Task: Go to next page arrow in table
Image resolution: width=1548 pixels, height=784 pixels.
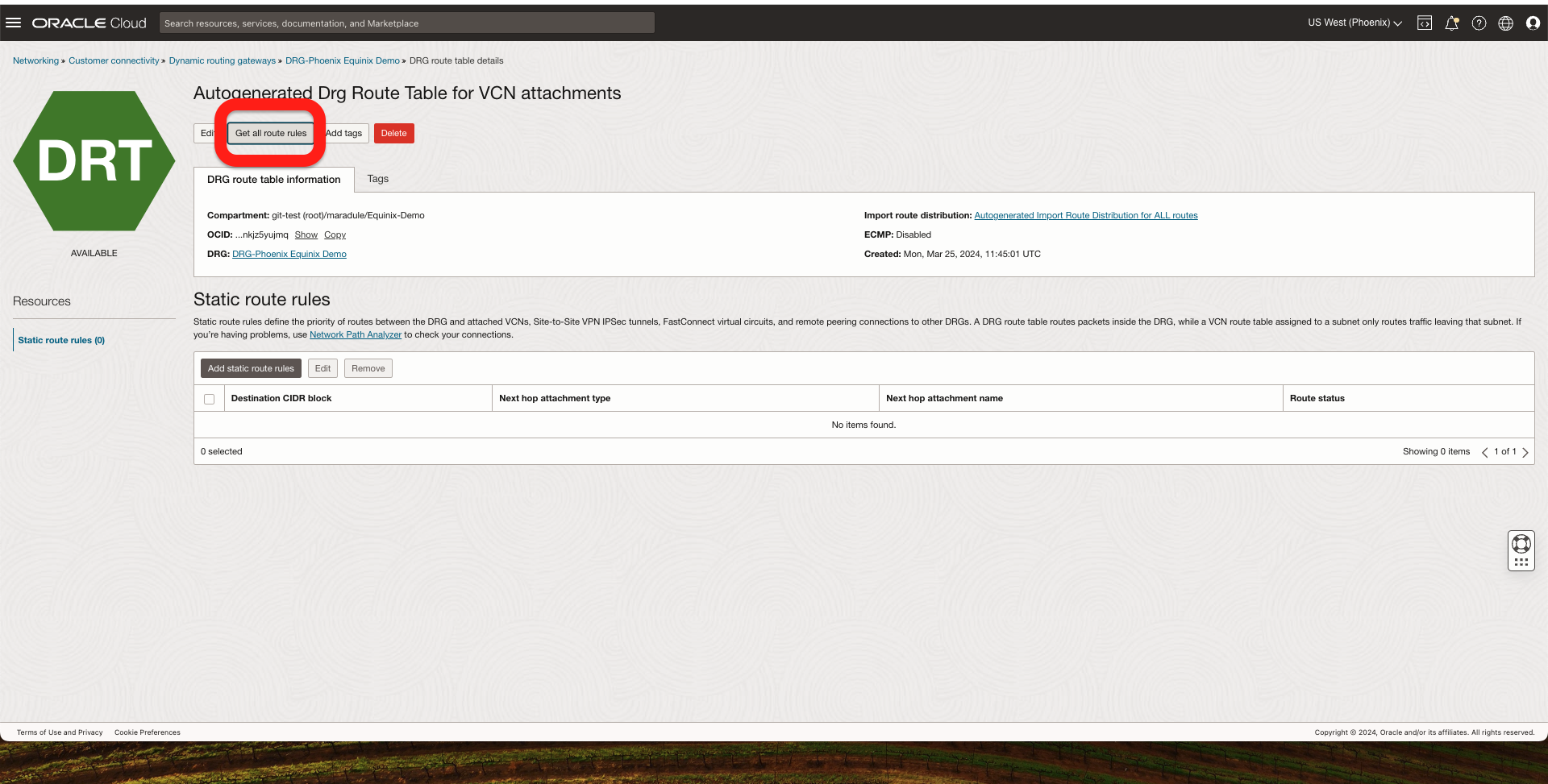Action: click(1525, 452)
